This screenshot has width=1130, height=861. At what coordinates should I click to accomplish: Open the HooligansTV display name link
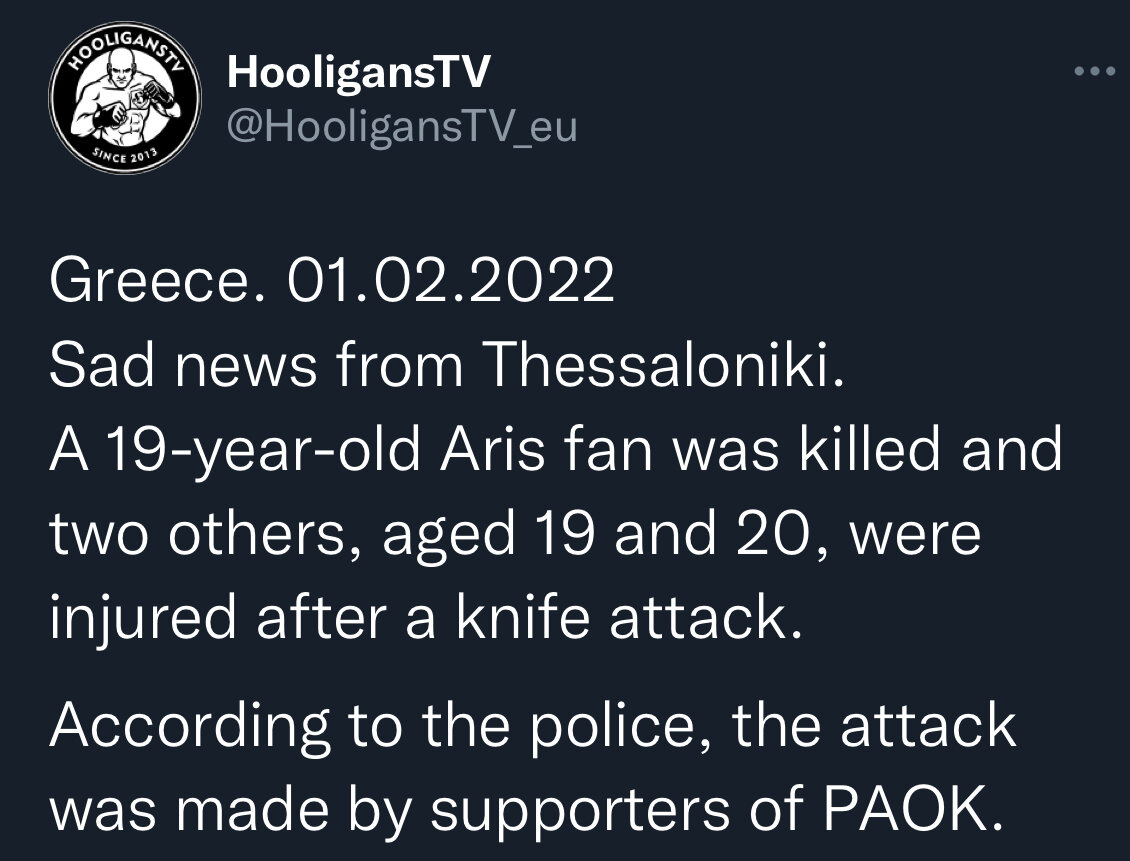click(x=358, y=73)
